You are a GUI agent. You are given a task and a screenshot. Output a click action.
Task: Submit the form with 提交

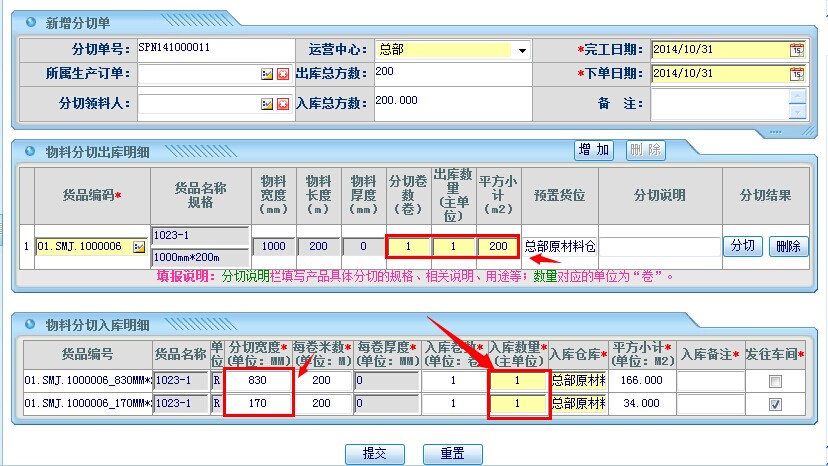tap(373, 453)
